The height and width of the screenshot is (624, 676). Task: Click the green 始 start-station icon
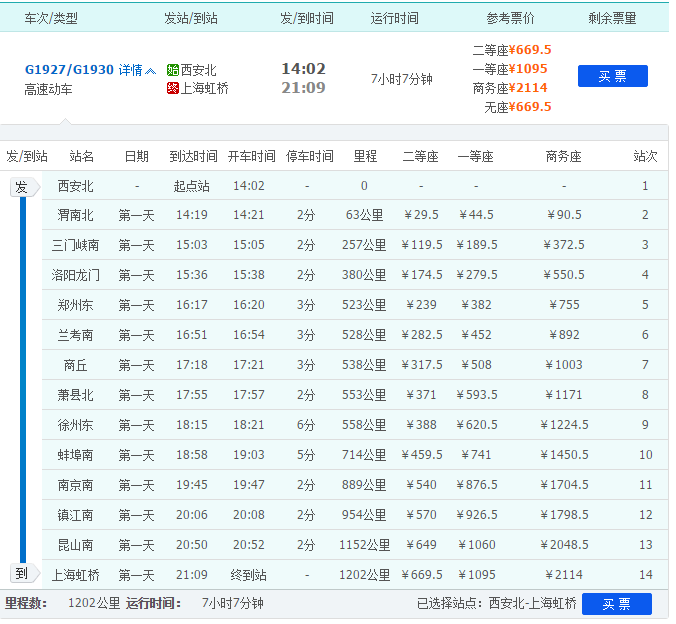pos(172,70)
